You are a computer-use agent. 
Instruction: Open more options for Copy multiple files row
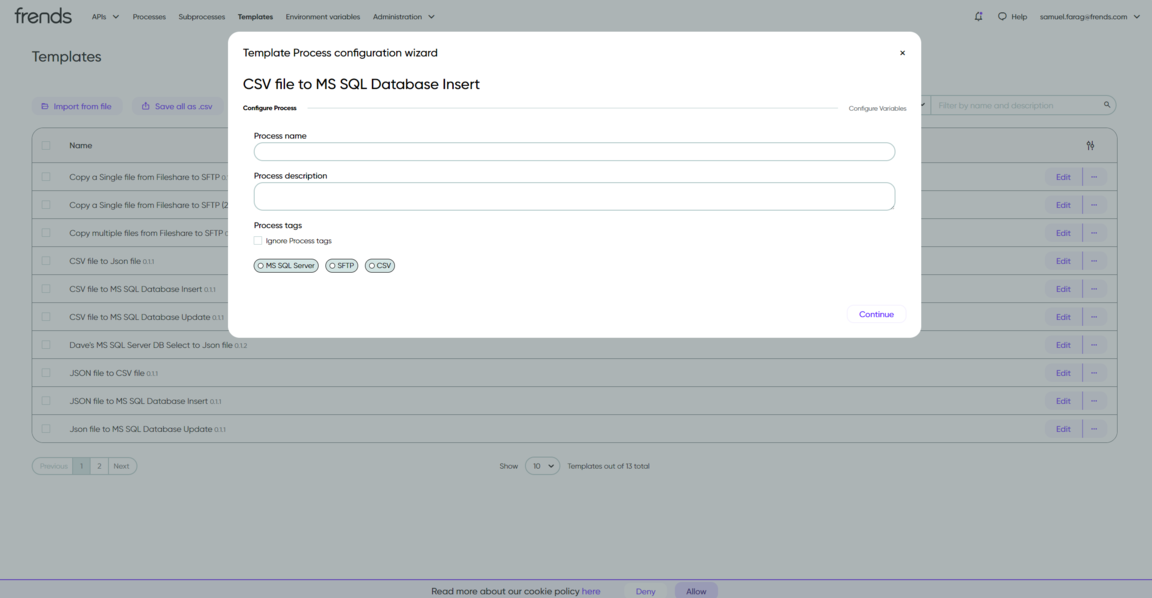(1094, 233)
